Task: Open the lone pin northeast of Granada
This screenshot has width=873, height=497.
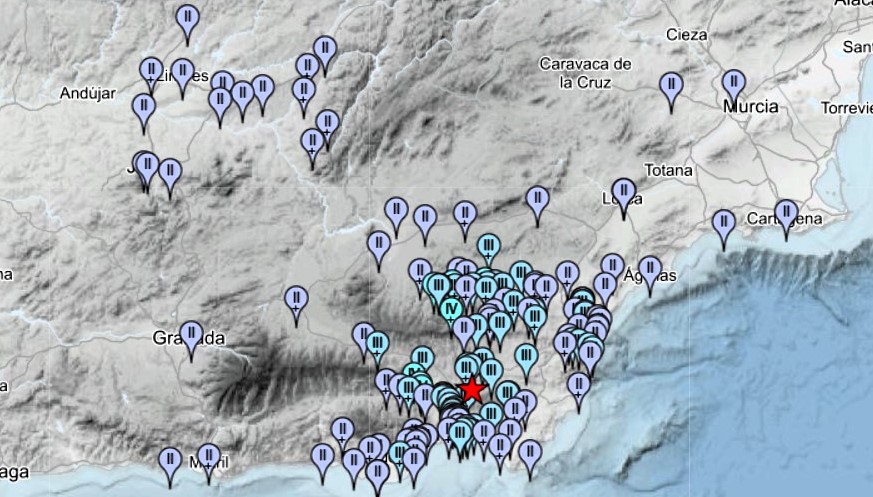Action: [x=296, y=300]
